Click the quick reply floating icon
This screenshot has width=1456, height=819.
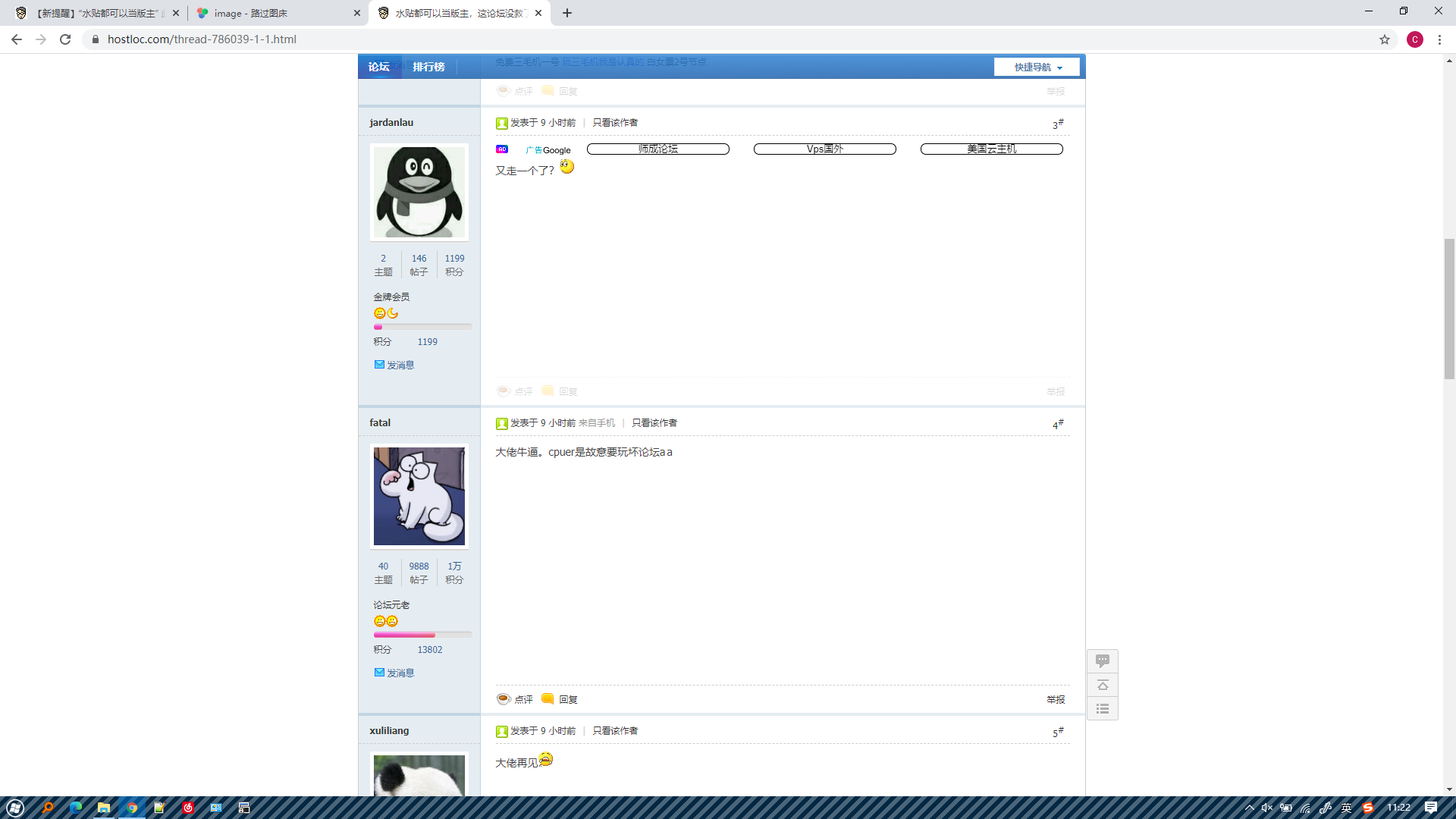coord(1103,661)
